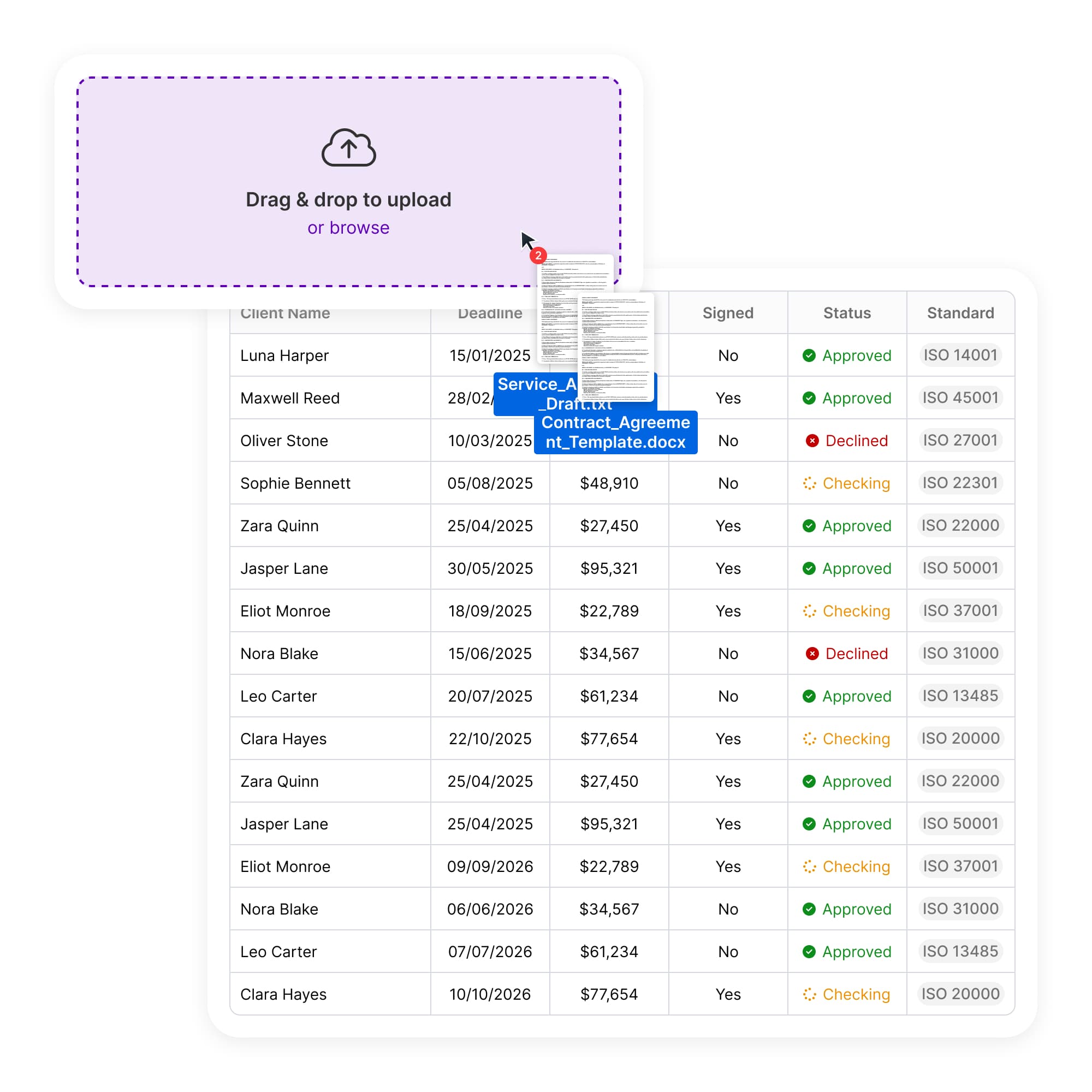Click the Approved icon for Jasper Lane 25/04/2025
This screenshot has width=1092, height=1092.
[809, 823]
